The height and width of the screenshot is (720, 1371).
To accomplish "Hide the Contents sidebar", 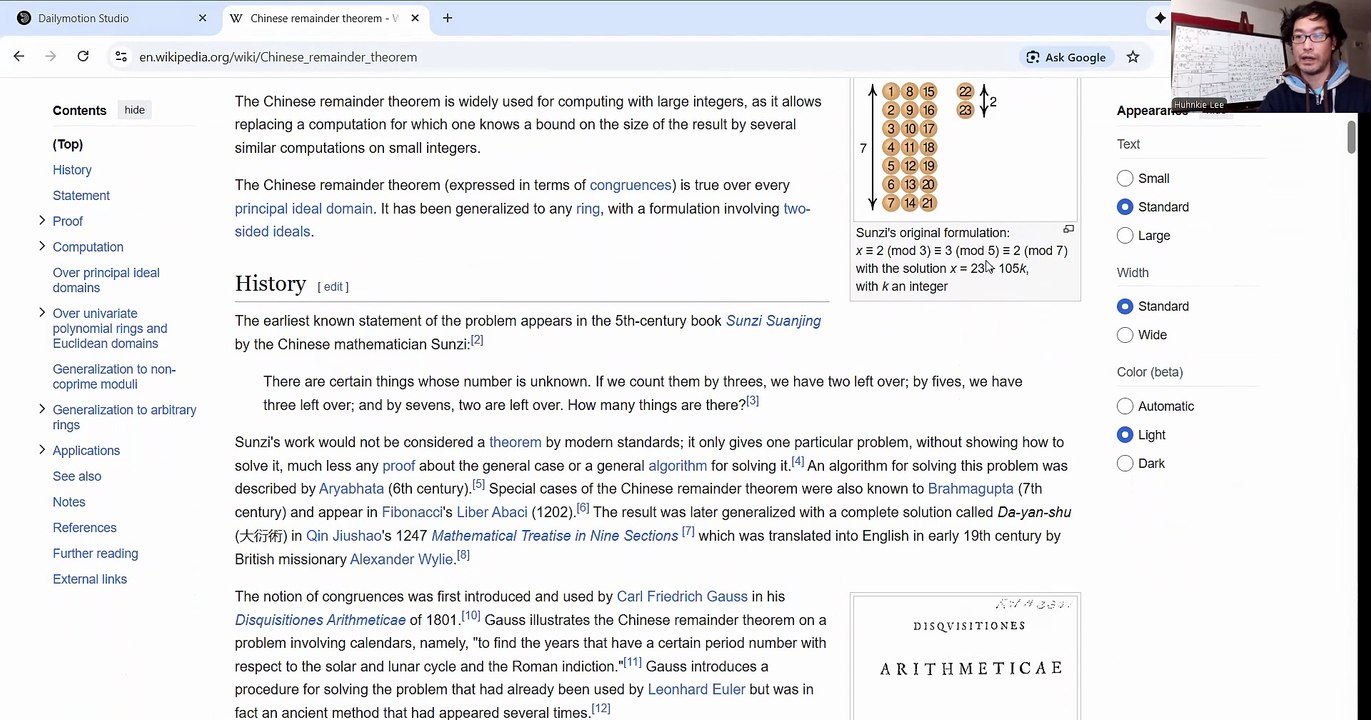I will [x=134, y=110].
